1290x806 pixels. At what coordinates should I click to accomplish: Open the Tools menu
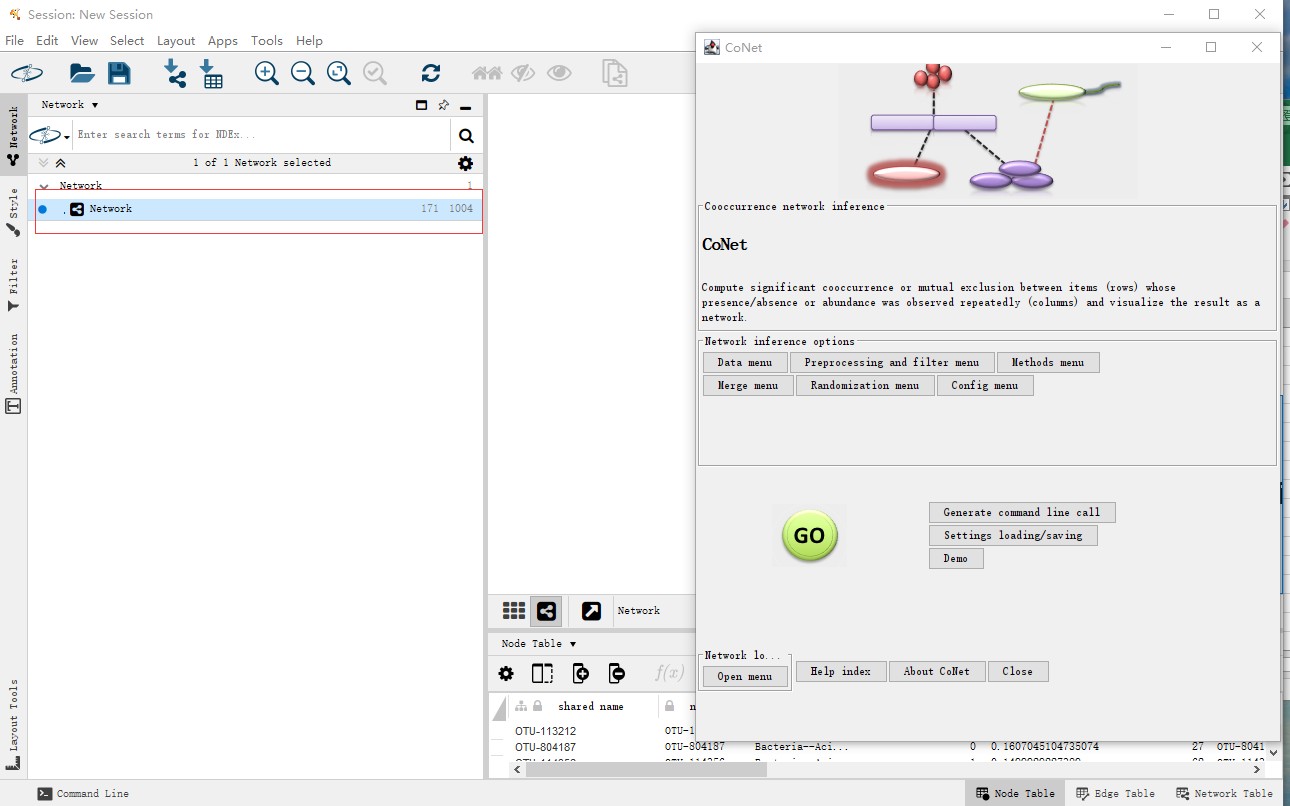point(267,41)
